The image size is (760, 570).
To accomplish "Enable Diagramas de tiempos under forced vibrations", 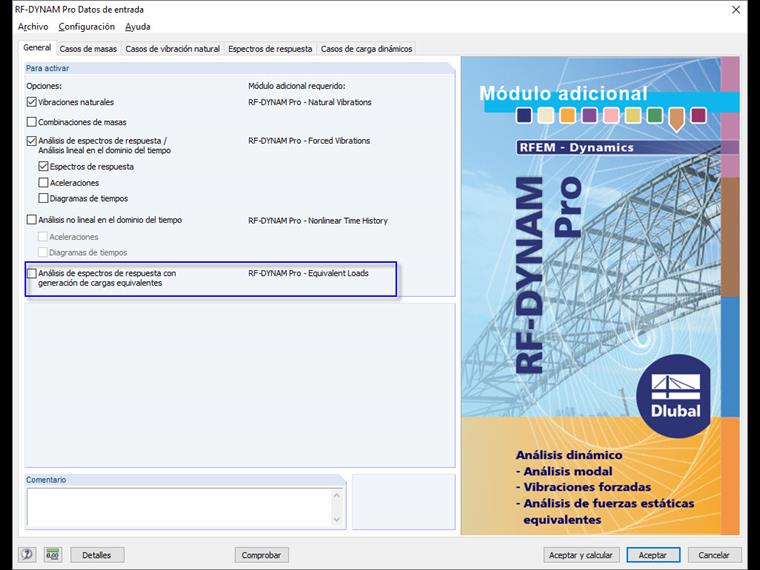I will pos(43,198).
